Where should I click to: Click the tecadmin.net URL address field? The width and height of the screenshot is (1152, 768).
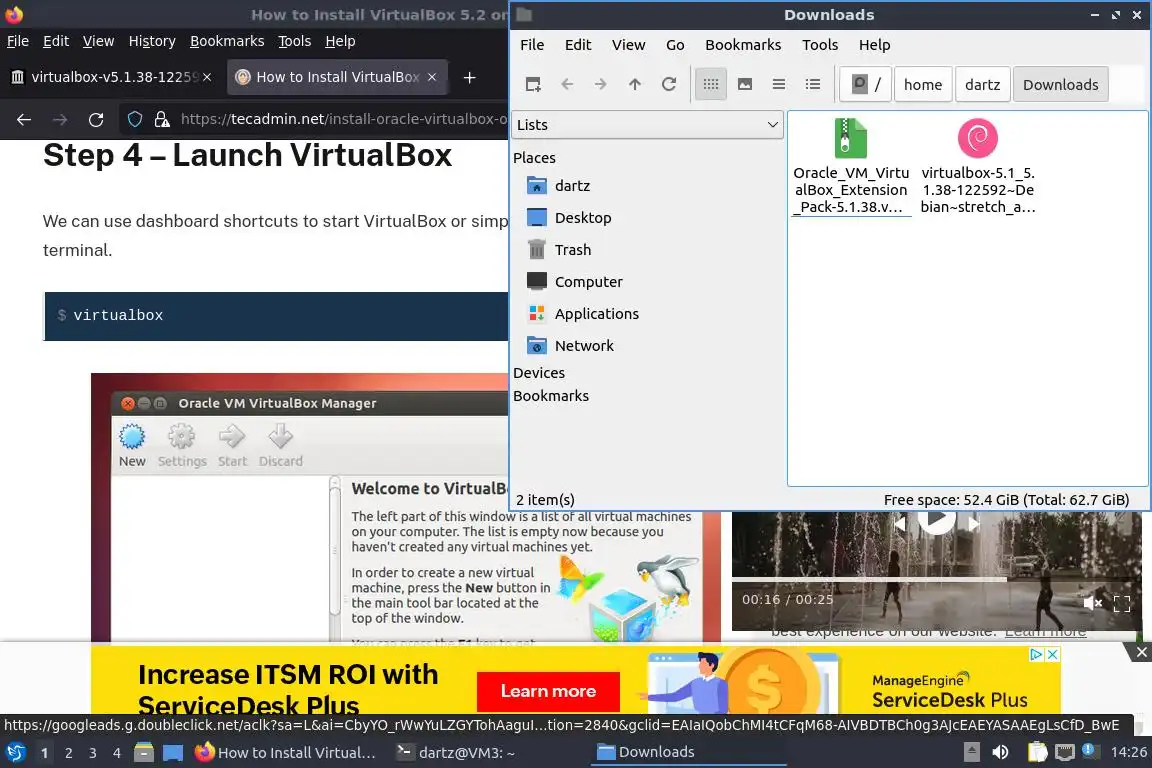(344, 119)
